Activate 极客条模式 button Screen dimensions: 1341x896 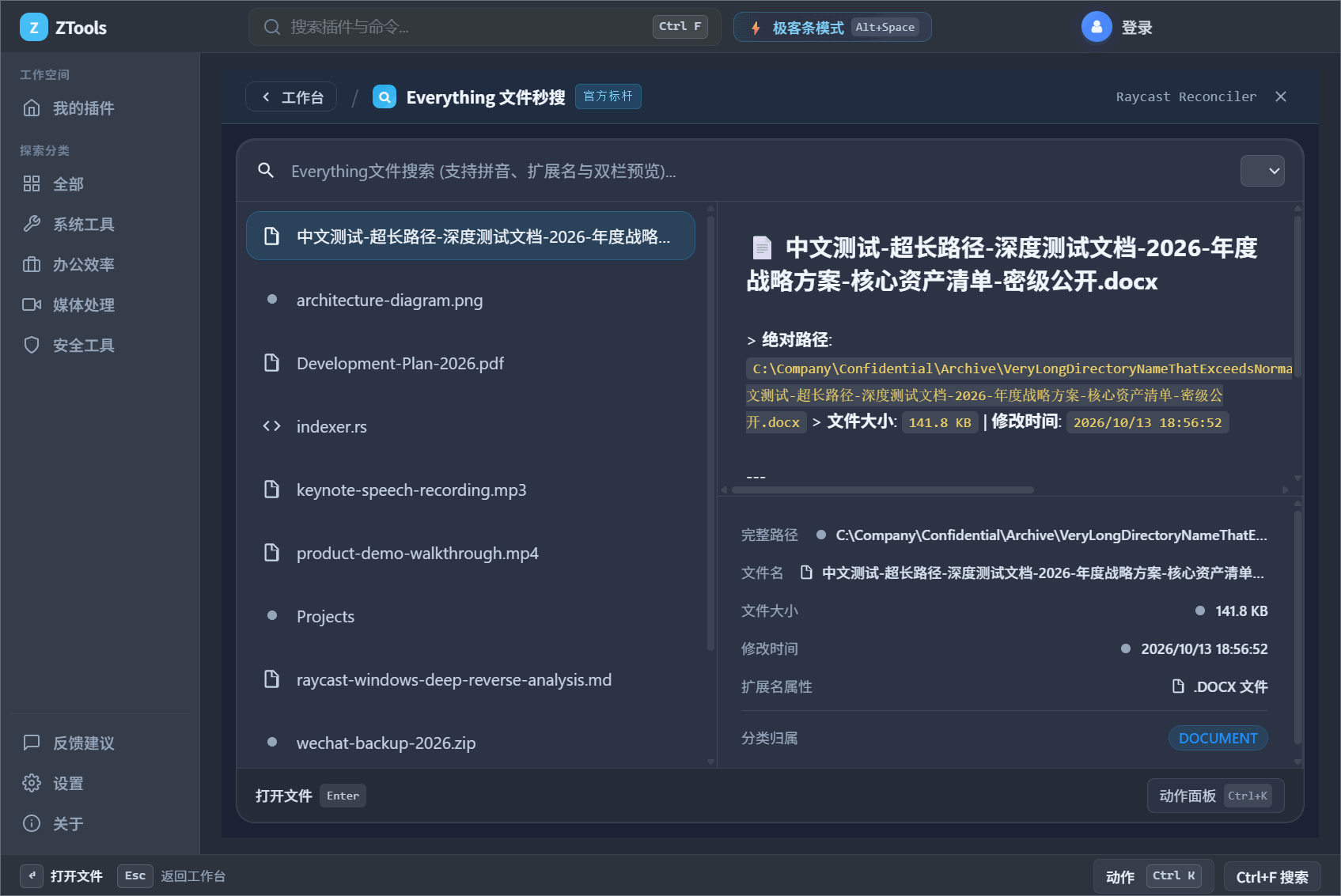832,28
